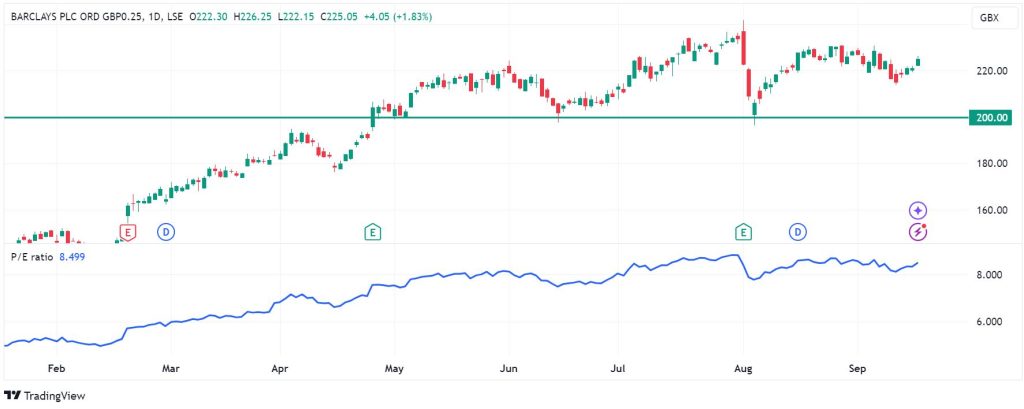Click the low value L222.15
Viewport: 1024px width, 409px height.
pos(295,18)
